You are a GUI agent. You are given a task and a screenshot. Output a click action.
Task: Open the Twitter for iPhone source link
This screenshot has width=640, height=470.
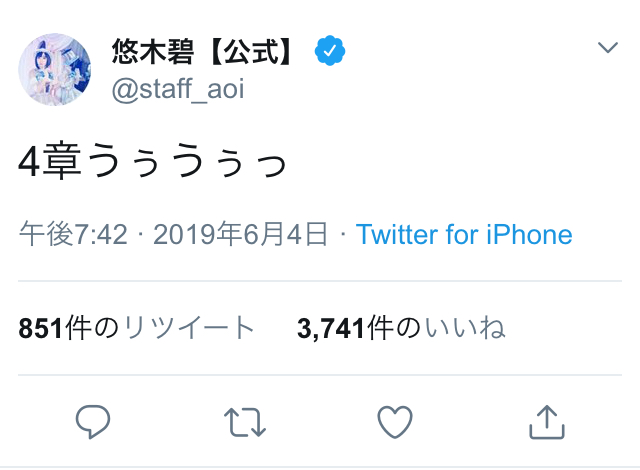tap(464, 235)
